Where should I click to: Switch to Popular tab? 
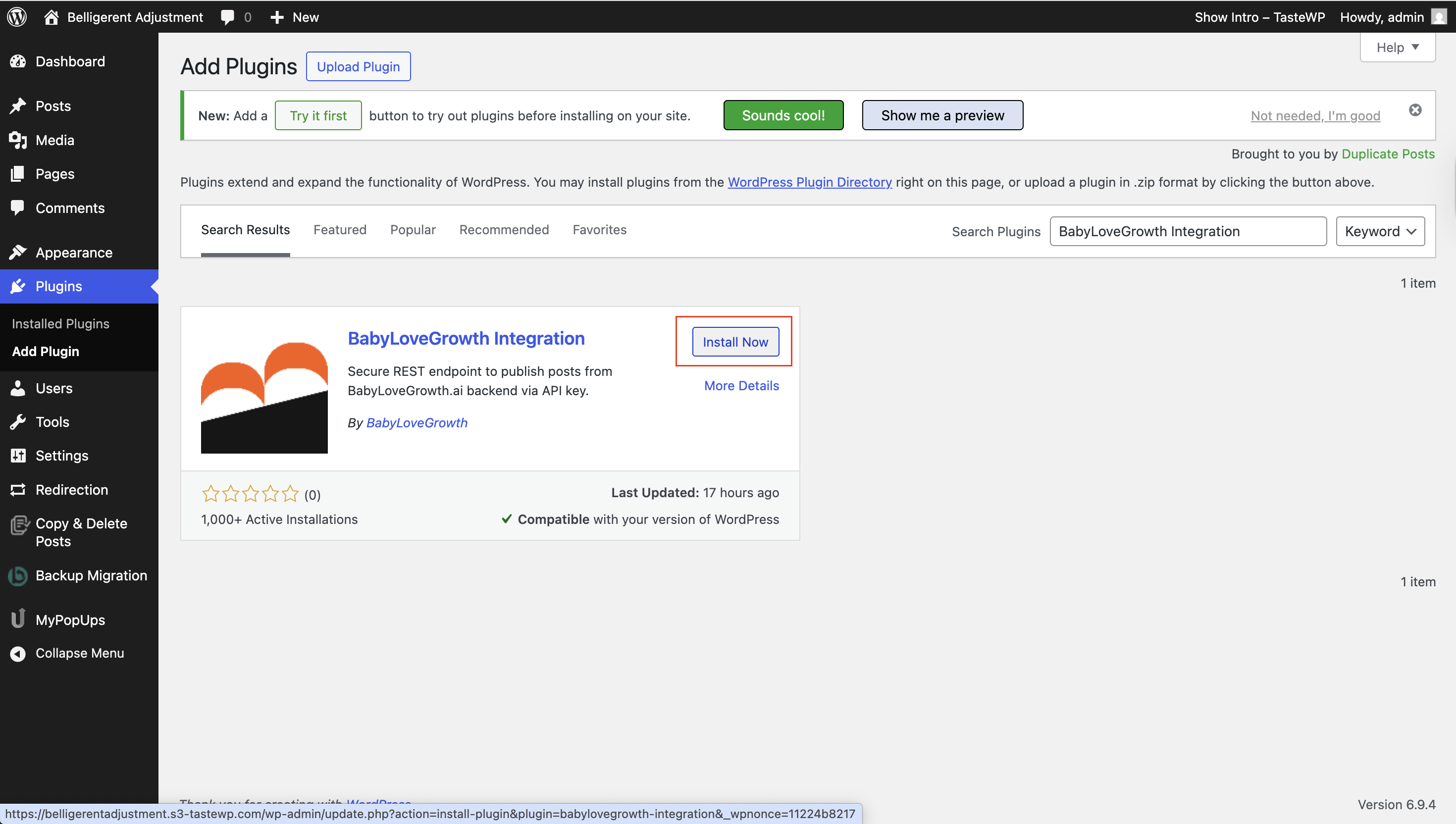(413, 230)
